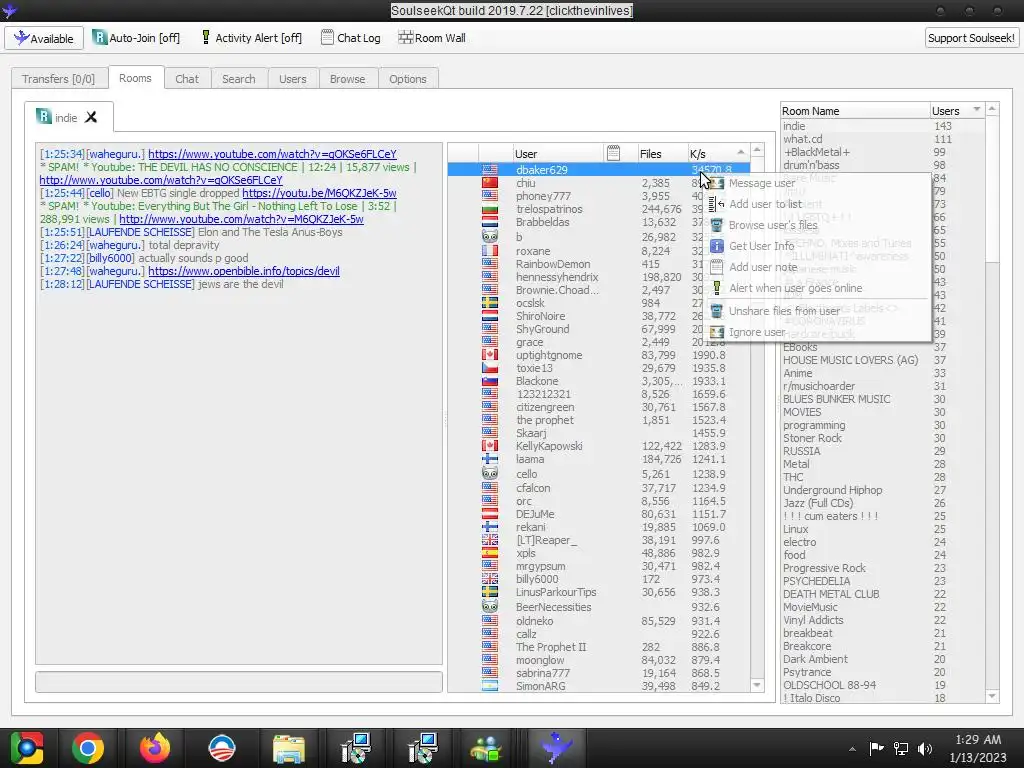The height and width of the screenshot is (768, 1024).
Task: Select the indie room tab icon
Action: [x=44, y=116]
